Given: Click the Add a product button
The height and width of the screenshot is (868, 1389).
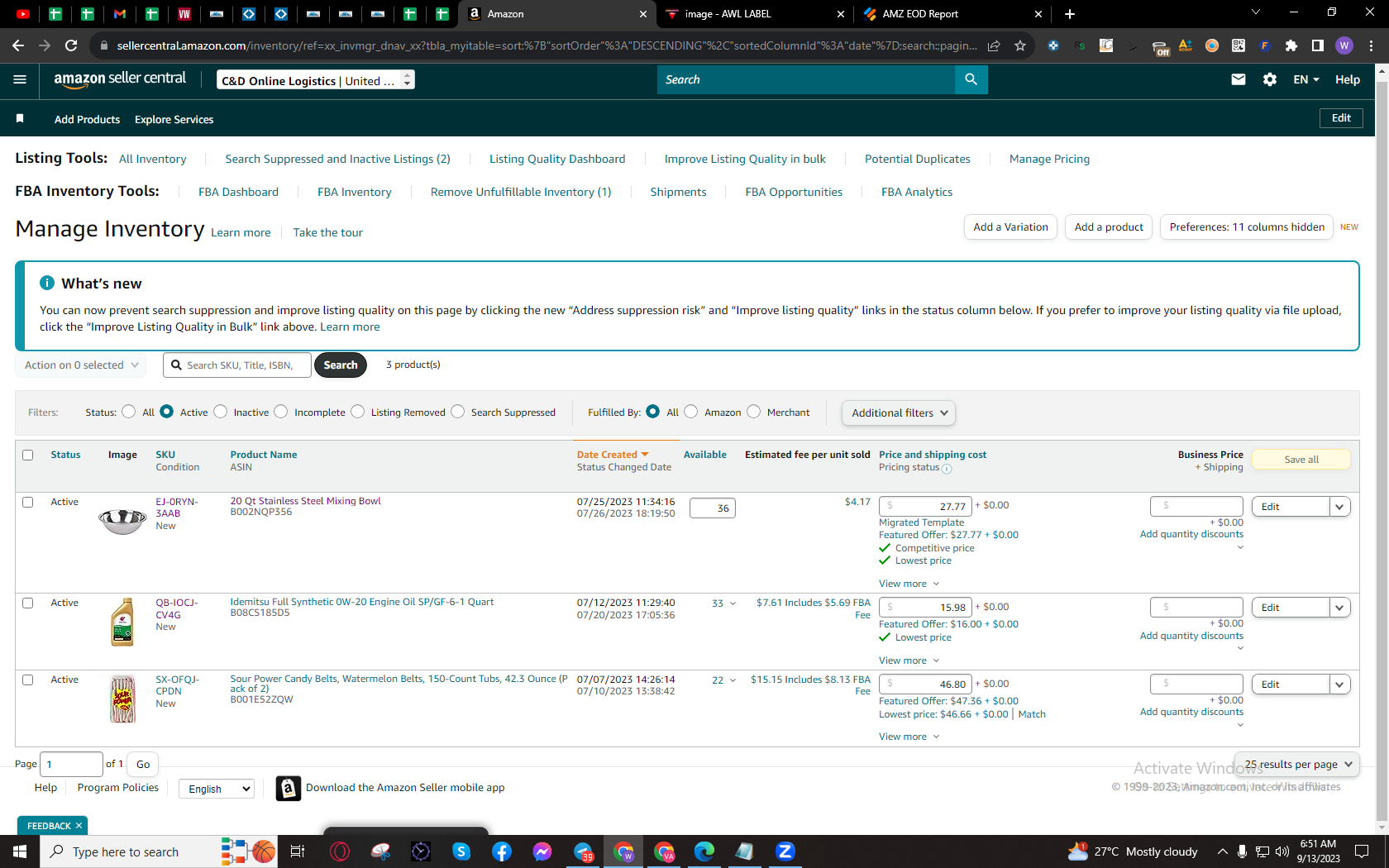Looking at the screenshot, I should 1109,227.
